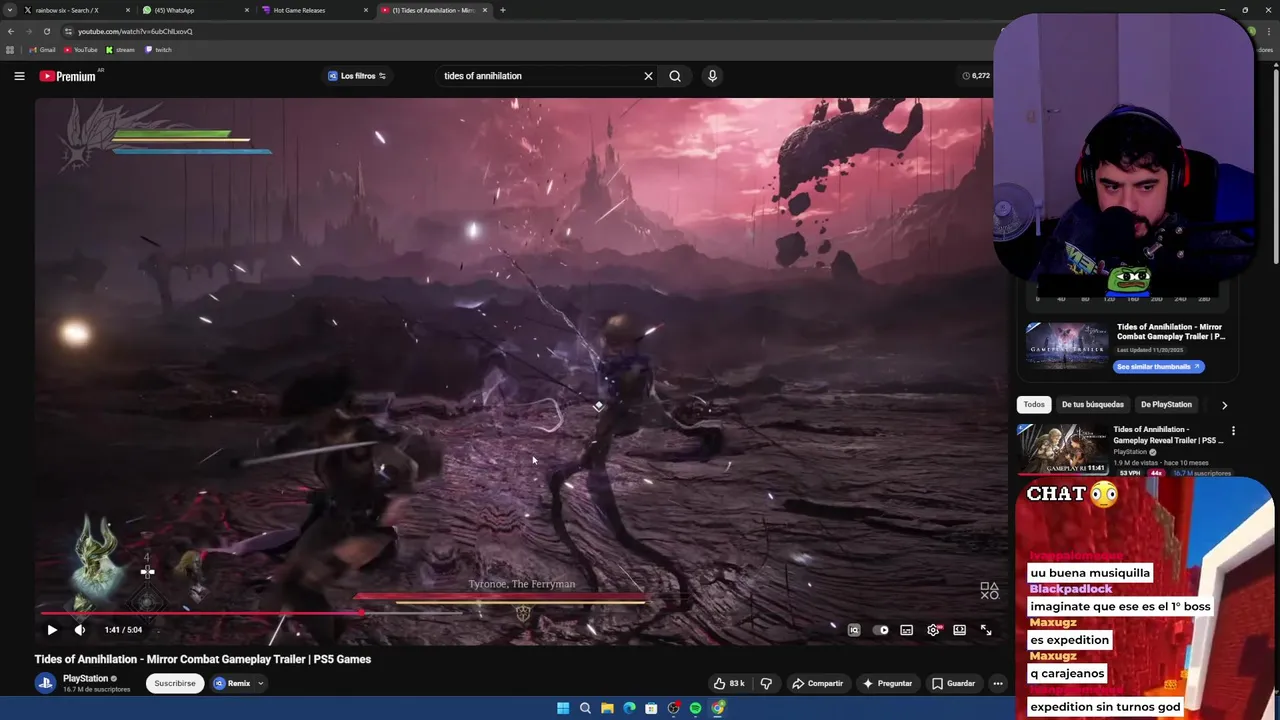
Task: Select the De tus búsquedas chip
Action: click(1093, 404)
